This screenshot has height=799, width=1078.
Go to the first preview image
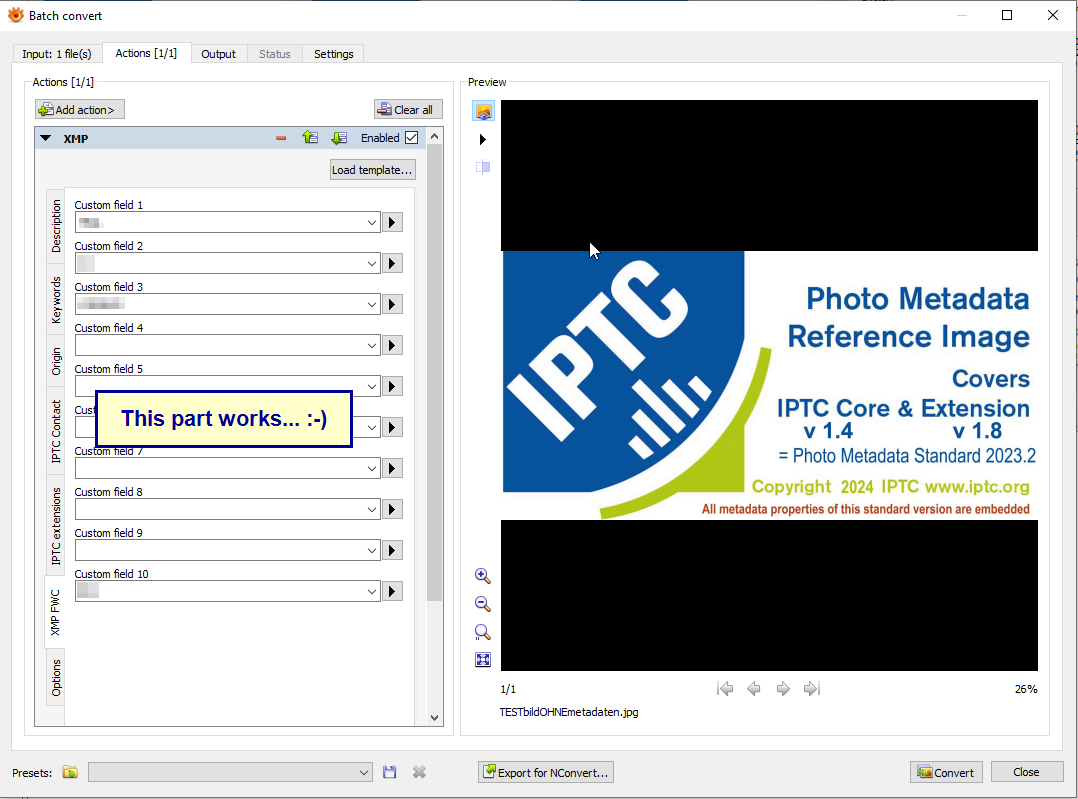725,688
